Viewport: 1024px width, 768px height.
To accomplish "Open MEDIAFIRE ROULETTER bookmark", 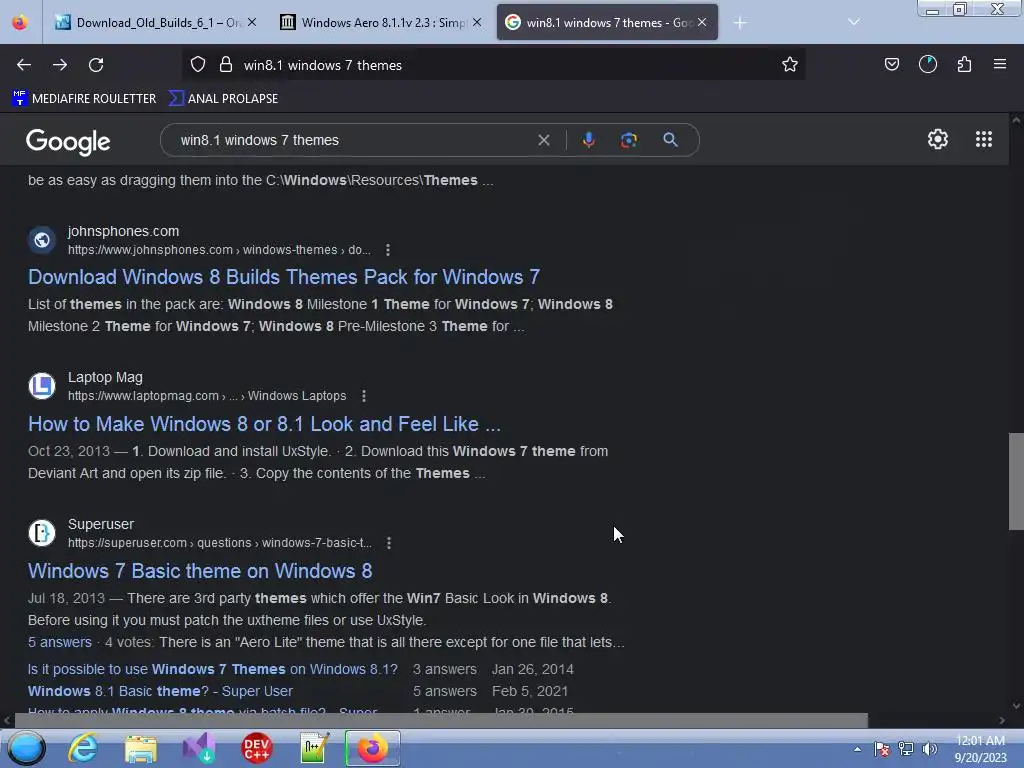I will coord(84,99).
